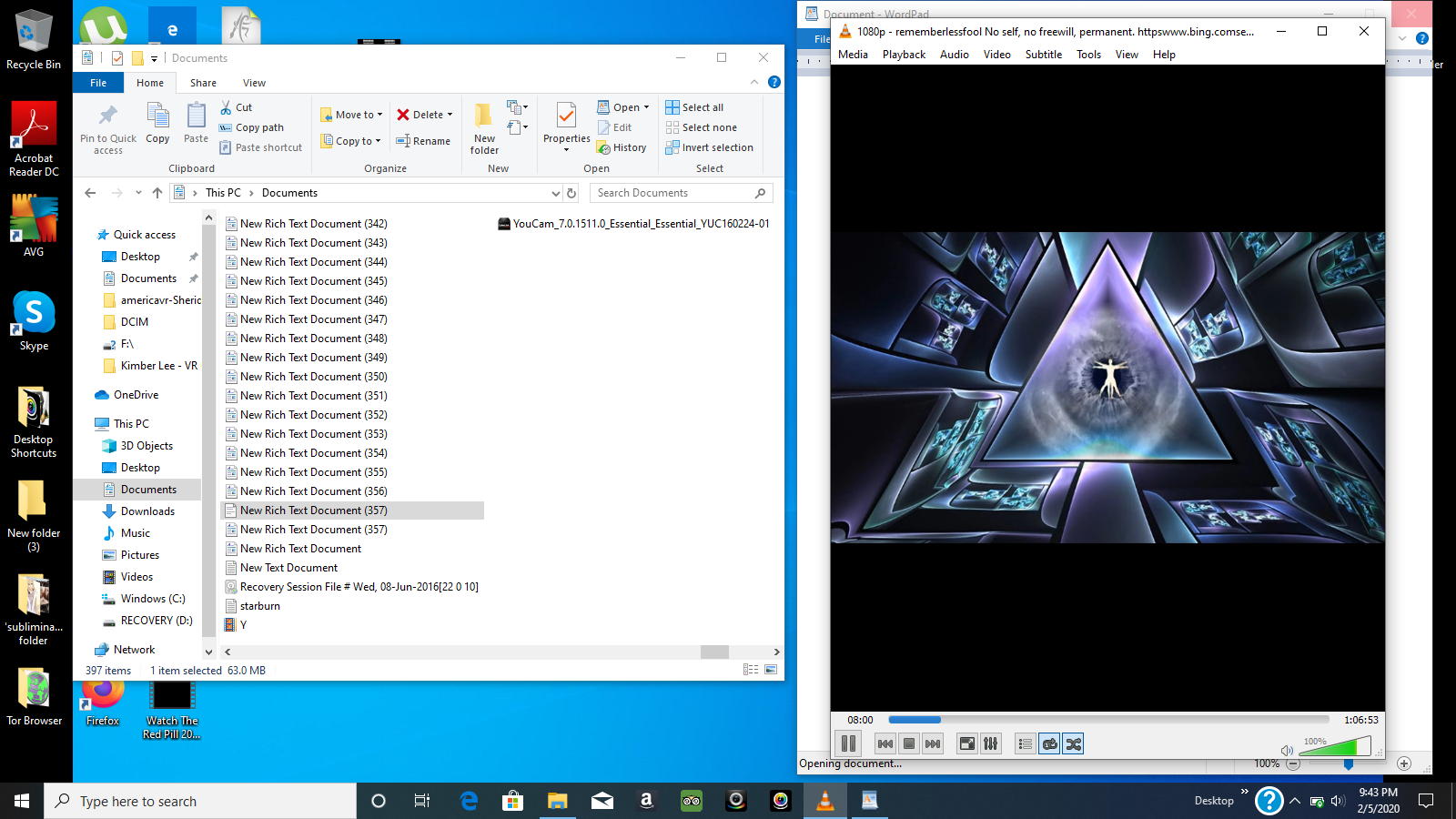Click the Copy ribbon icon
The width and height of the screenshot is (1456, 819).
(x=157, y=124)
